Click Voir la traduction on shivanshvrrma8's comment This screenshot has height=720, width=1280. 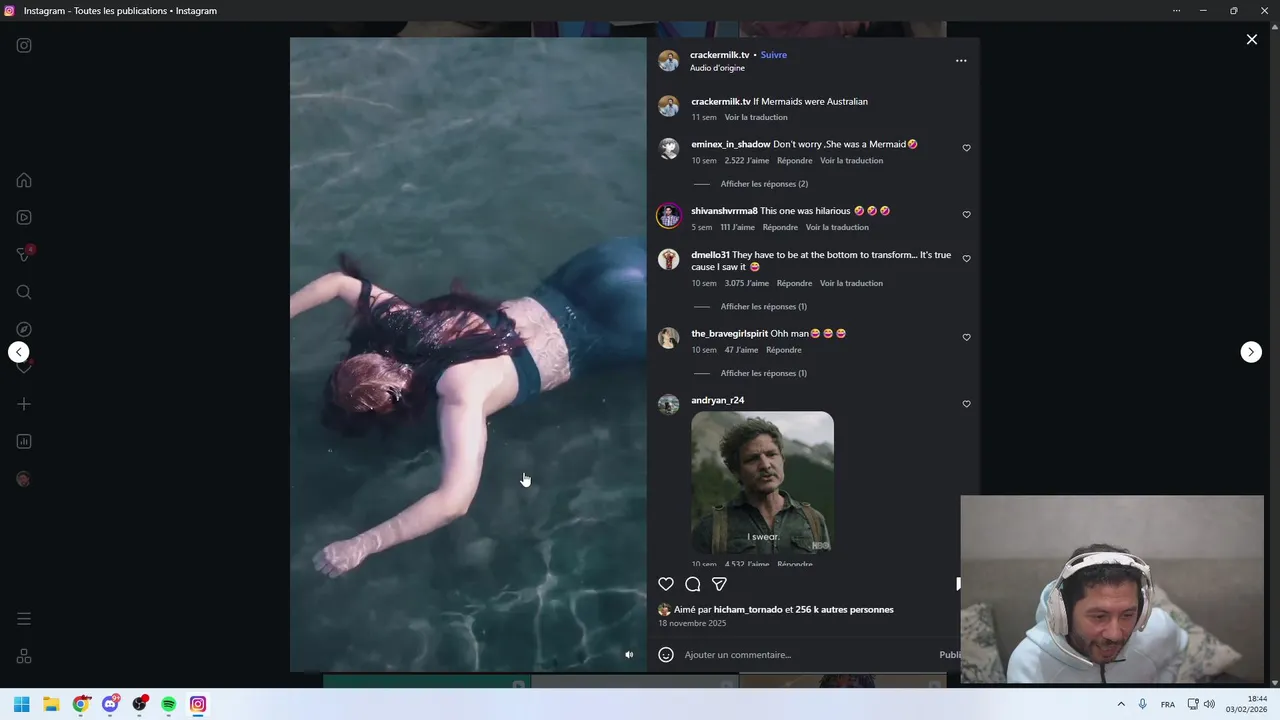pyautogui.click(x=837, y=227)
